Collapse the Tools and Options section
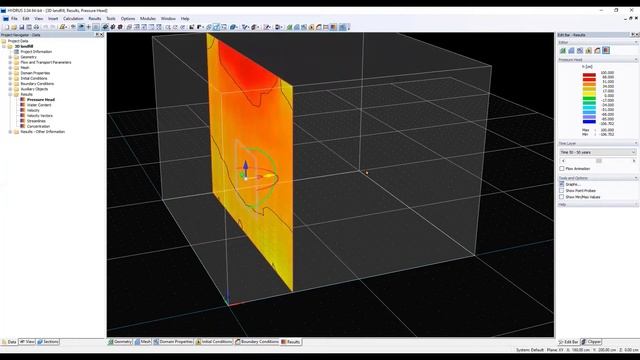Viewport: 640px width, 360px height. (x=636, y=178)
